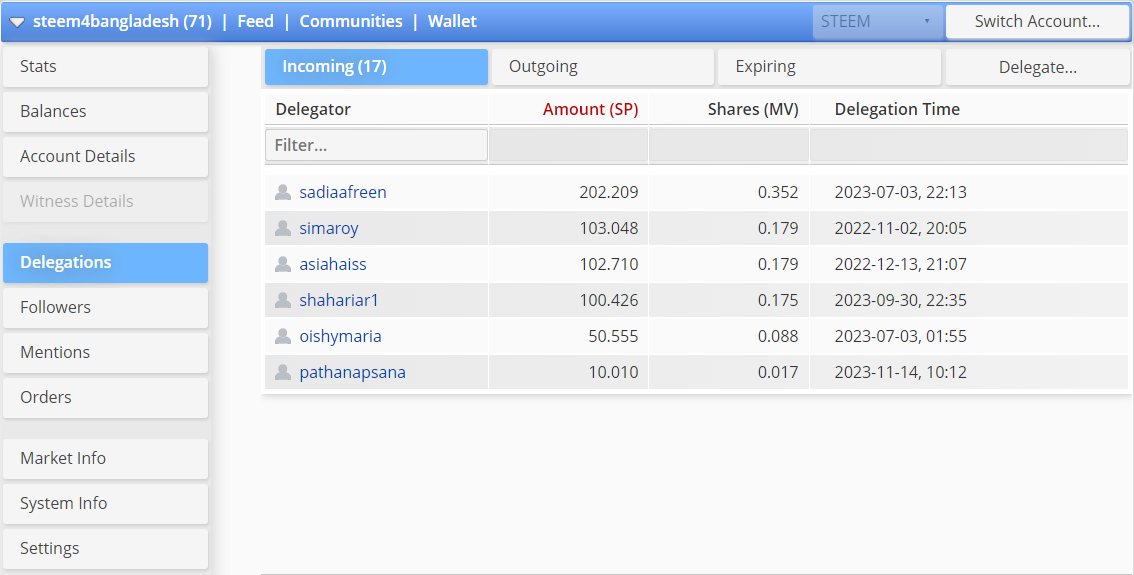Click the shares value 0.175
Screen dimensions: 1134x575
(x=778, y=300)
